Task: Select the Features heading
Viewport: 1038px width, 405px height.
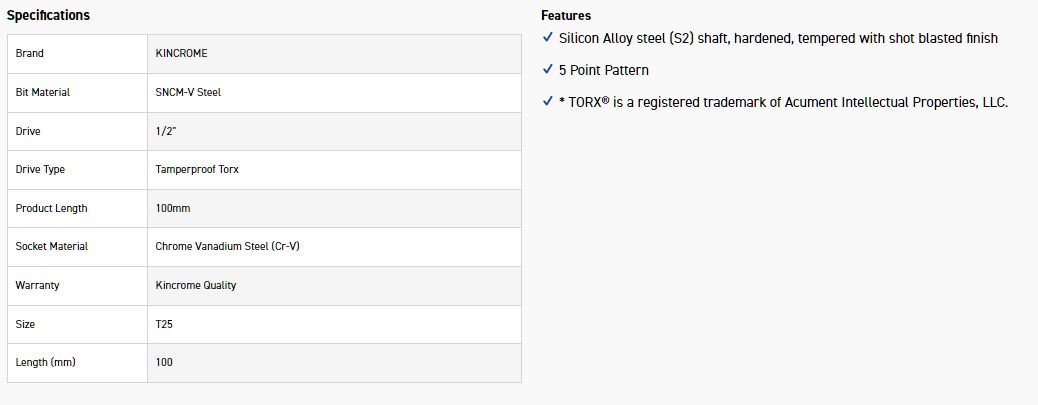Action: click(566, 15)
